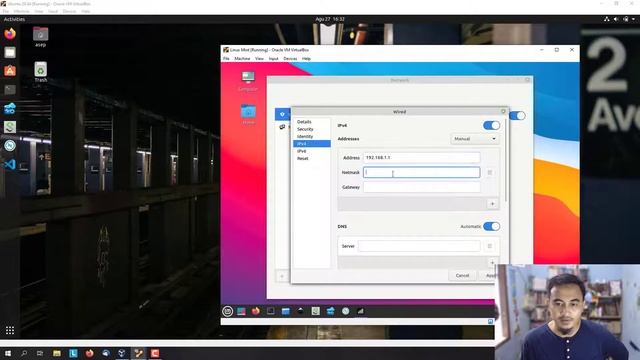The height and width of the screenshot is (360, 640).
Task: Select Reset in Wired sidebar
Action: 302,158
